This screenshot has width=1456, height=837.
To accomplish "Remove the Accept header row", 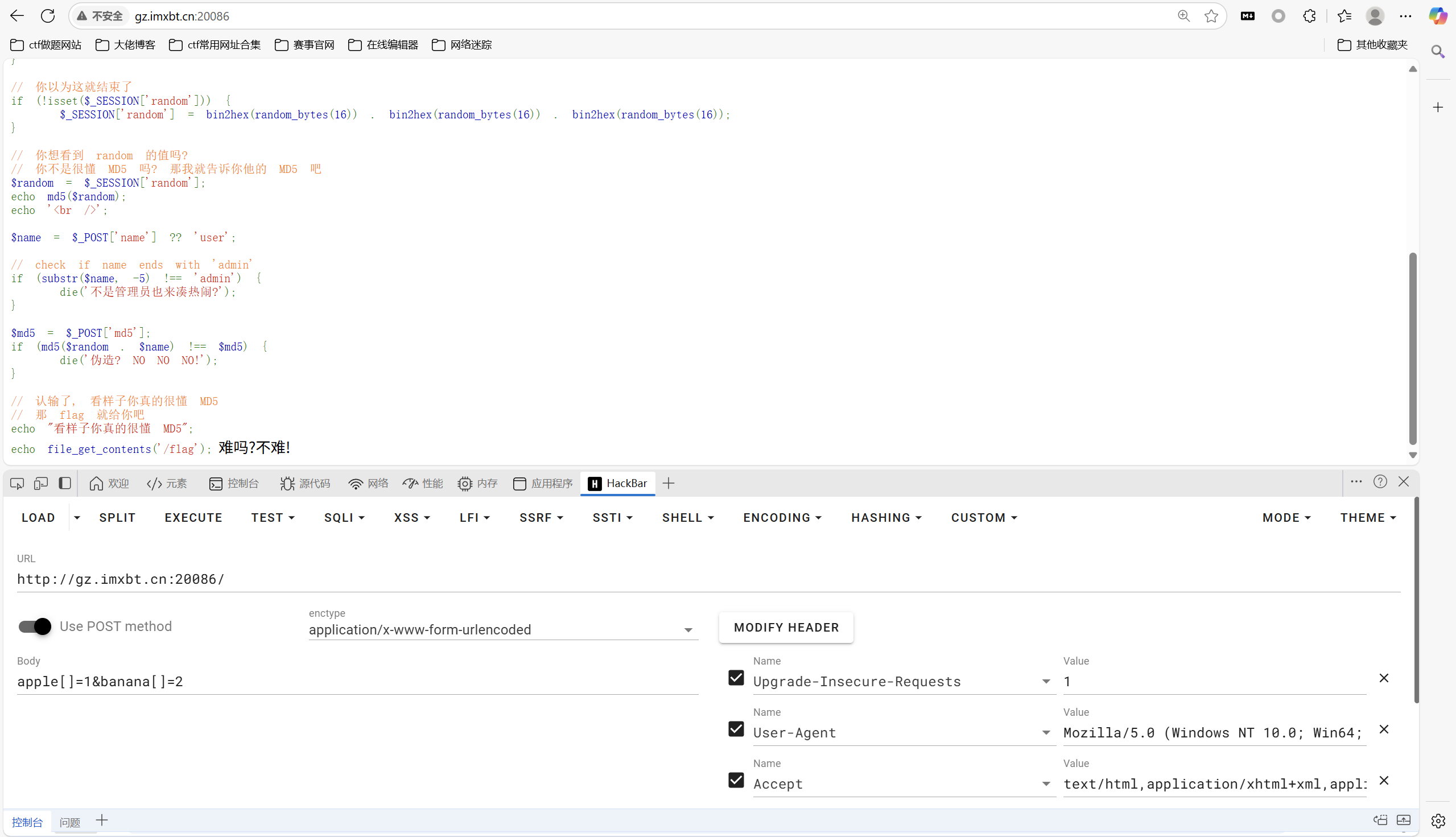I will click(1384, 781).
